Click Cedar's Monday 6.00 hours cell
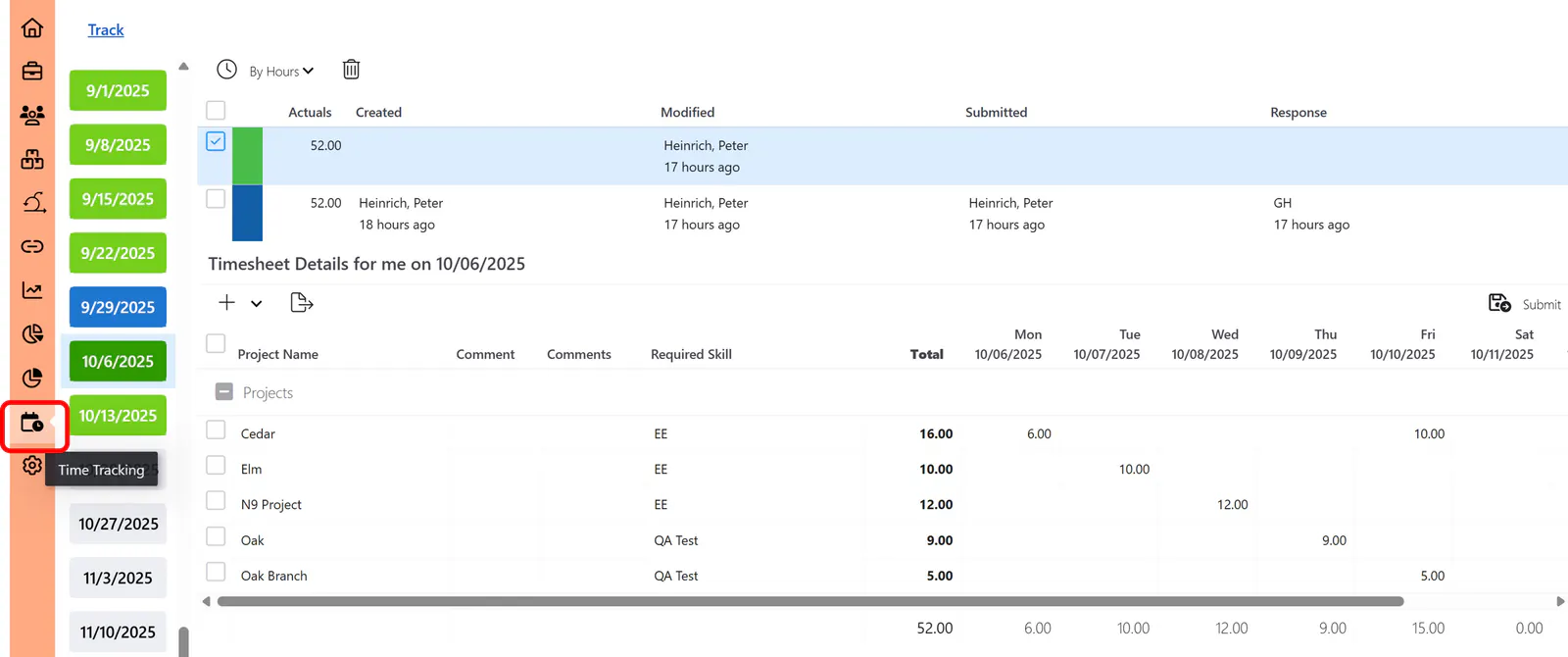This screenshot has width=1568, height=657. 1039,433
